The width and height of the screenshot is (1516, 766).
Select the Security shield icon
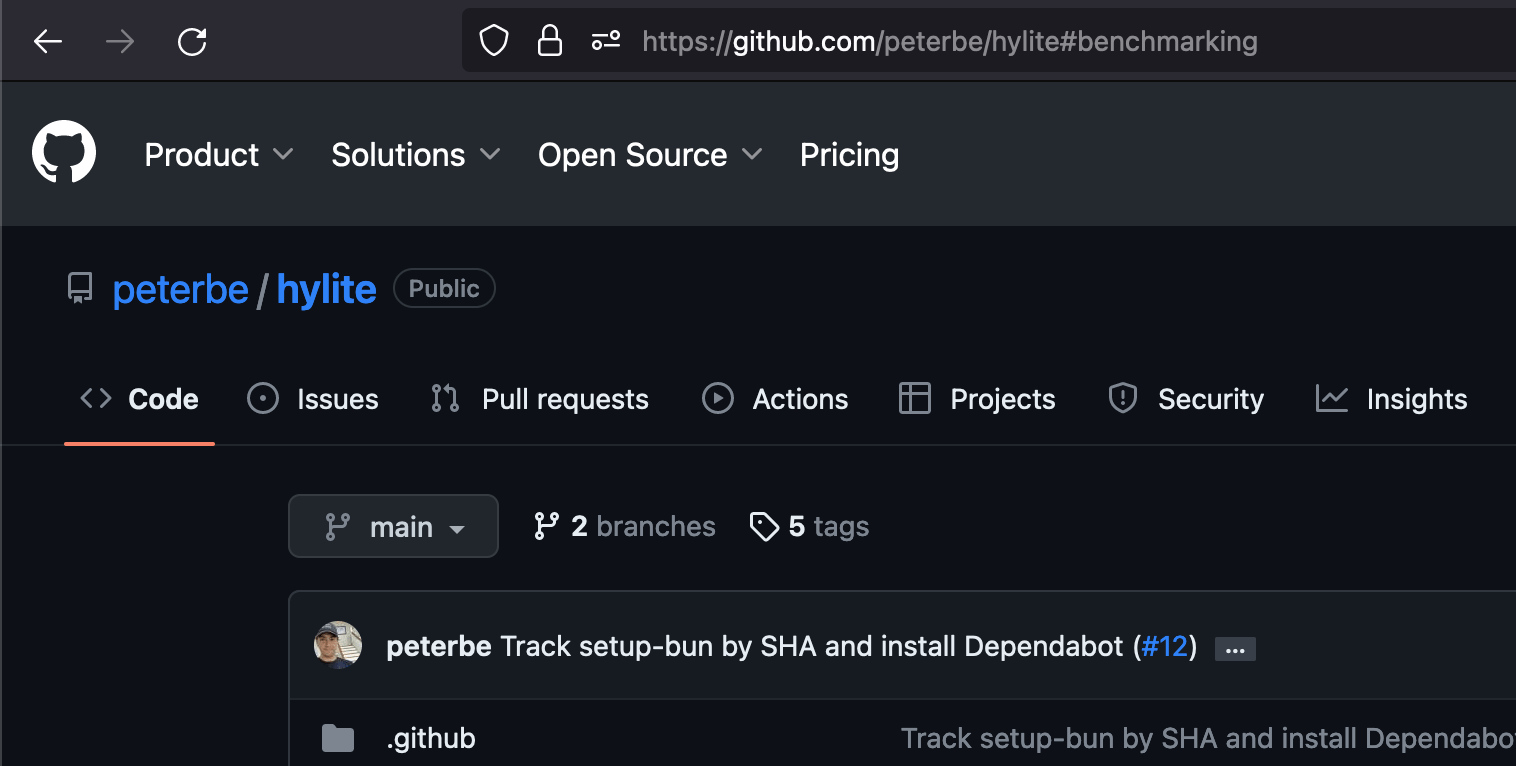[x=1122, y=398]
